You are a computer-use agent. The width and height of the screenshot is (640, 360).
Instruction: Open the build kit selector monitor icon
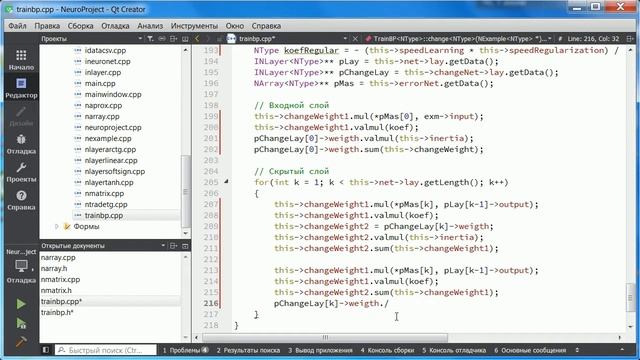point(21,266)
